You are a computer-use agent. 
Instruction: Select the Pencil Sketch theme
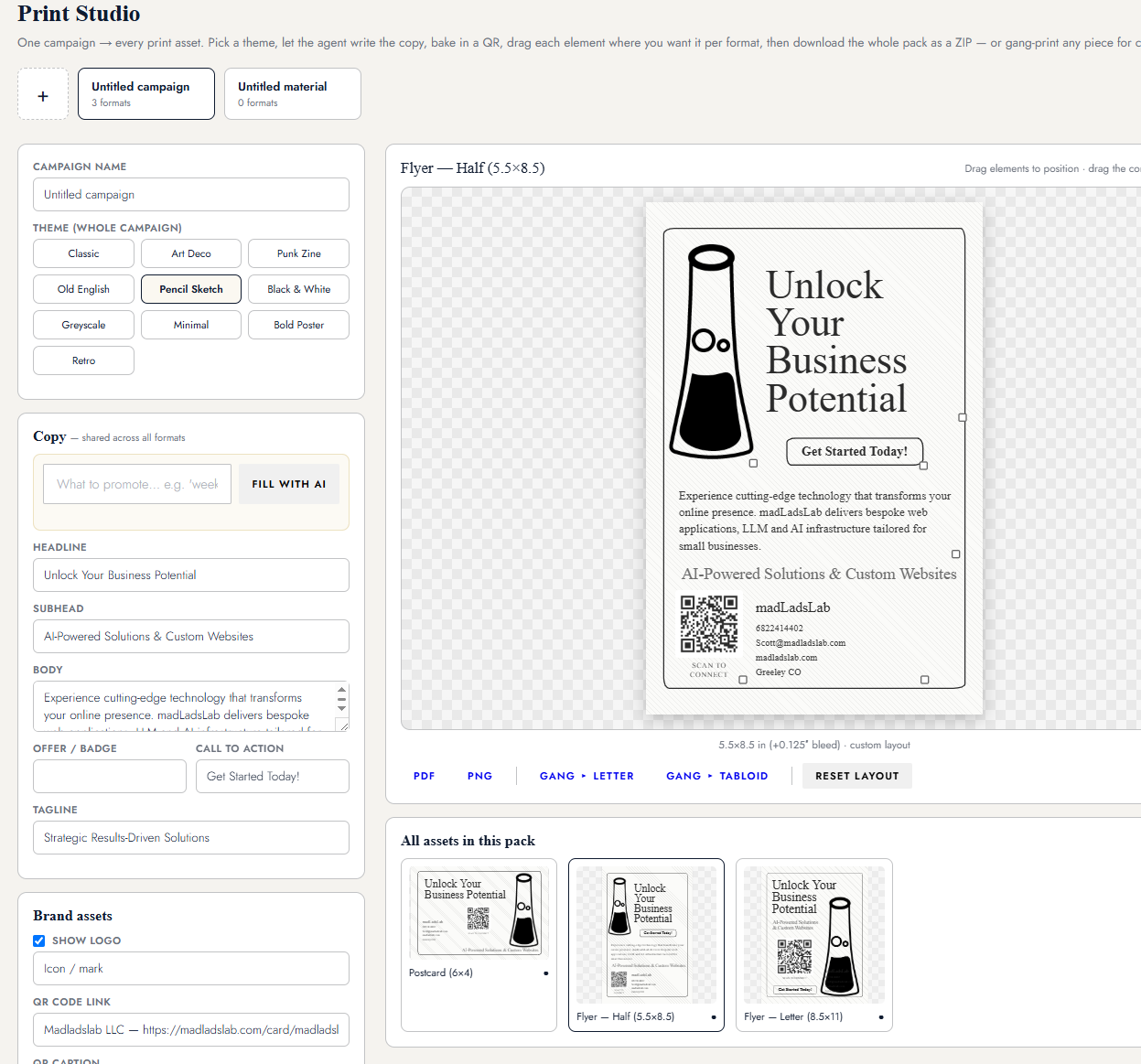(x=191, y=289)
